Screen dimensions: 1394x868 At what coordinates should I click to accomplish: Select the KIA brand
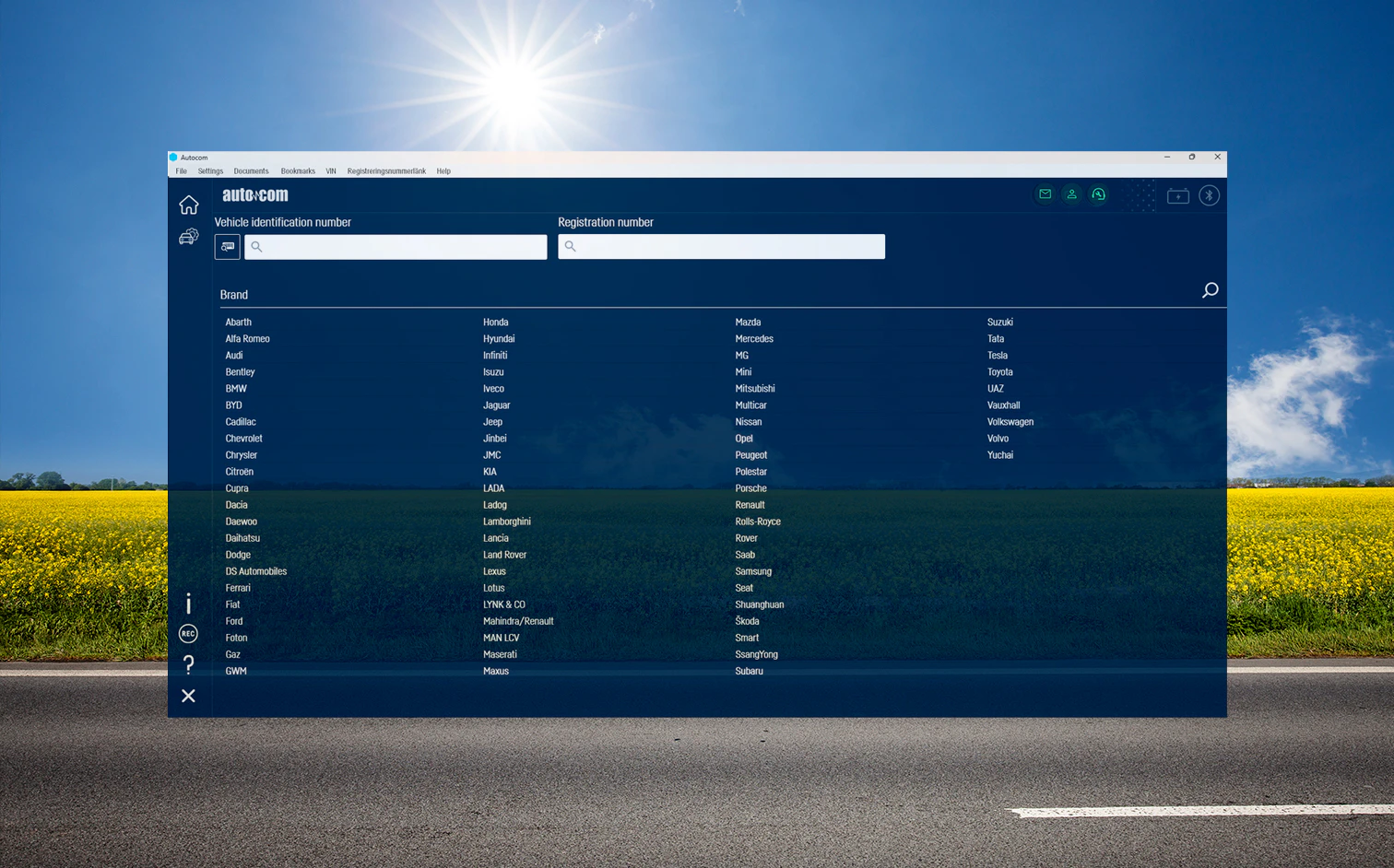point(490,472)
